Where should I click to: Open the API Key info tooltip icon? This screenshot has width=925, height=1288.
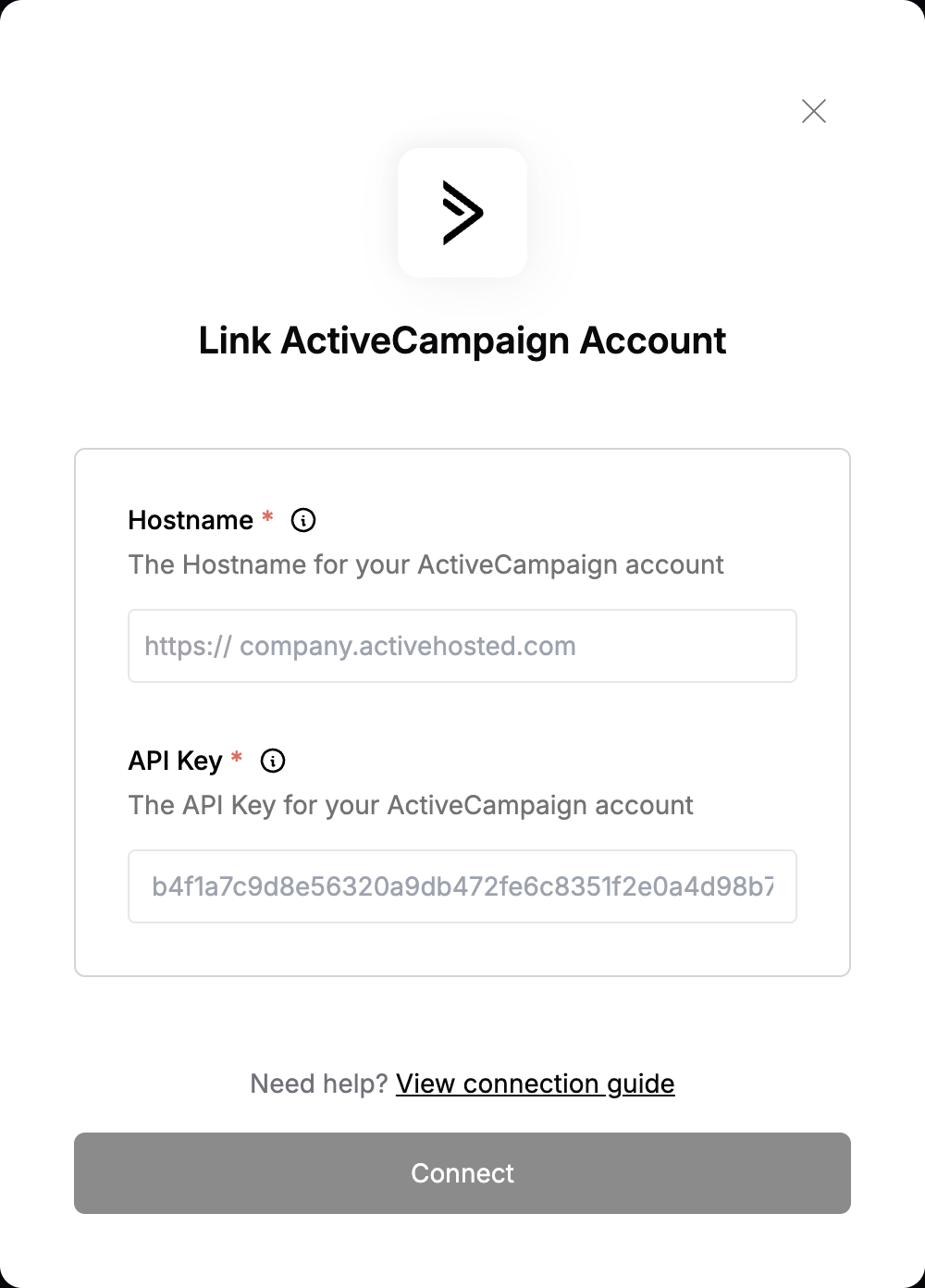(x=273, y=761)
